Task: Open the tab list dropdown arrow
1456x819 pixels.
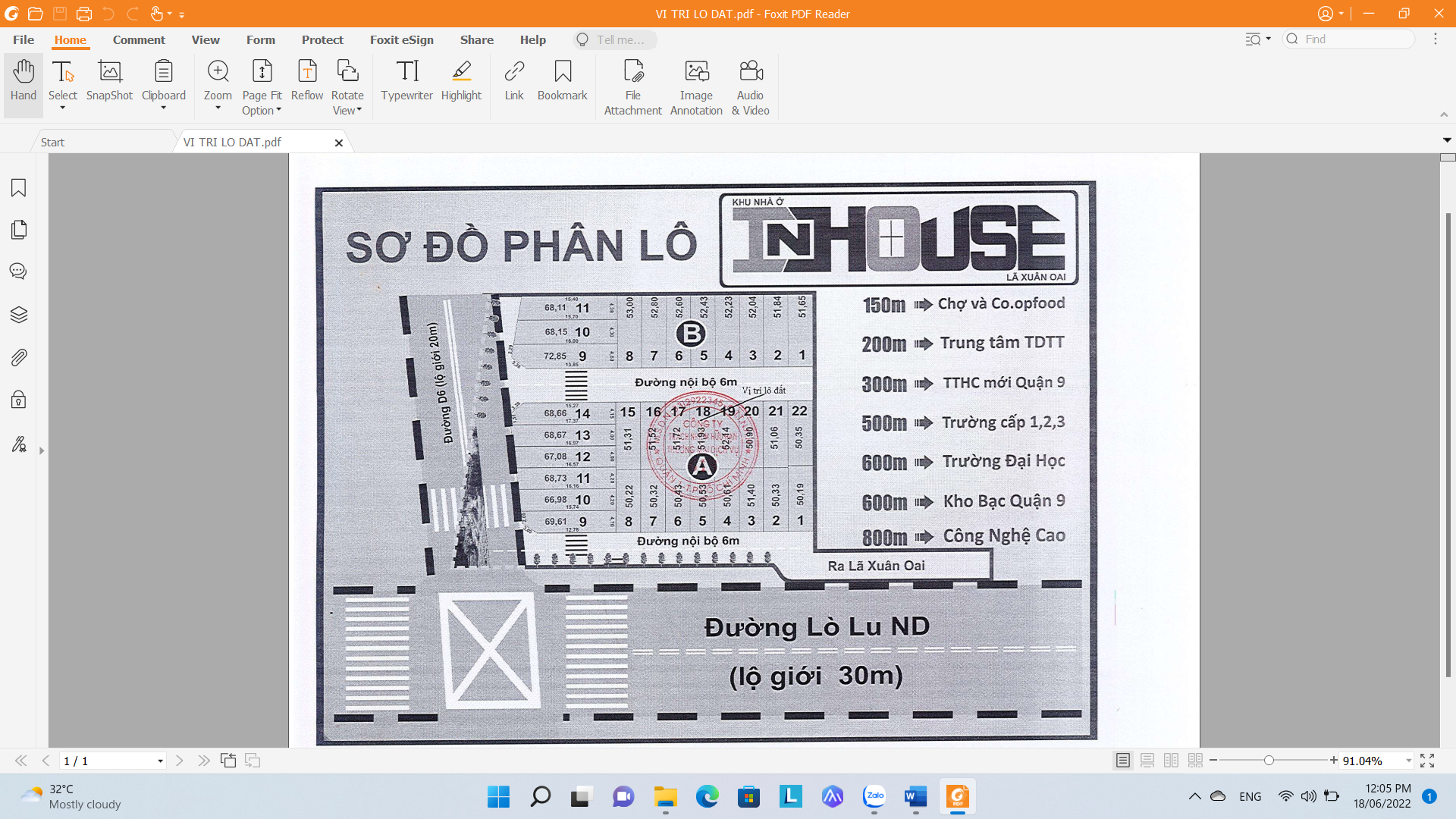Action: click(x=1447, y=140)
